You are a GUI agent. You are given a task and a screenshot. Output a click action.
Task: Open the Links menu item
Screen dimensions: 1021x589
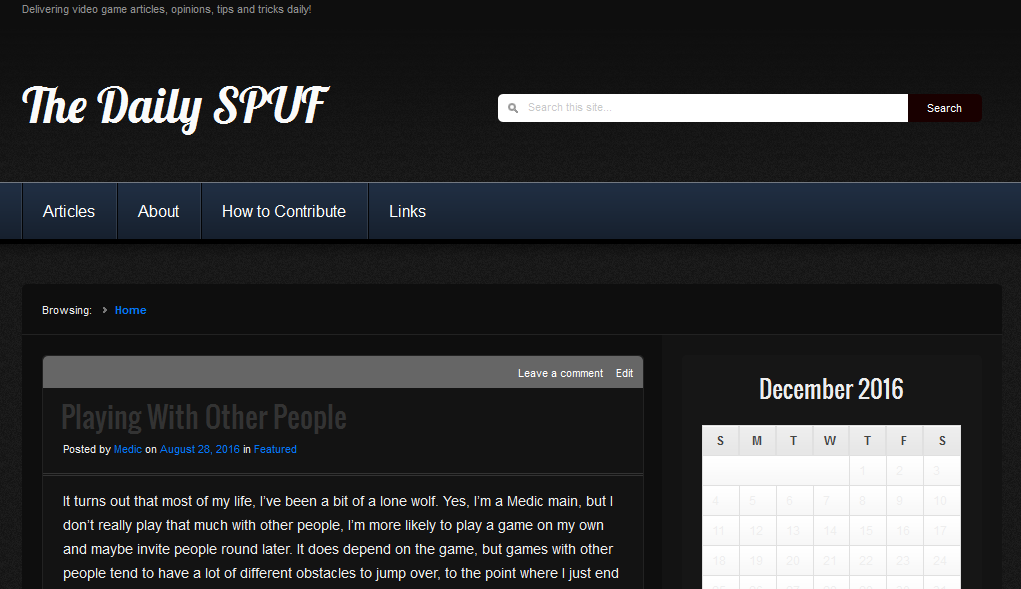(408, 212)
